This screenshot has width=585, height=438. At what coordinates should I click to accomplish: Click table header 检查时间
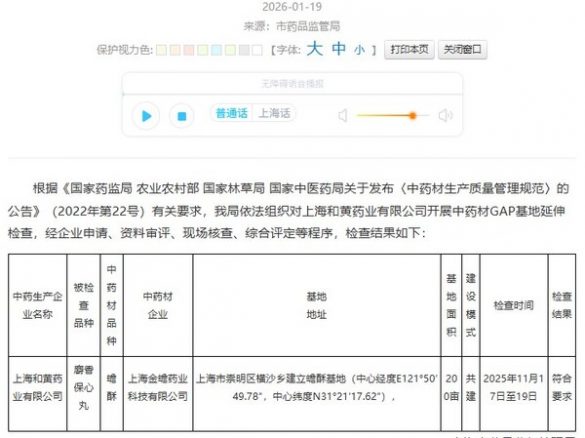514,305
